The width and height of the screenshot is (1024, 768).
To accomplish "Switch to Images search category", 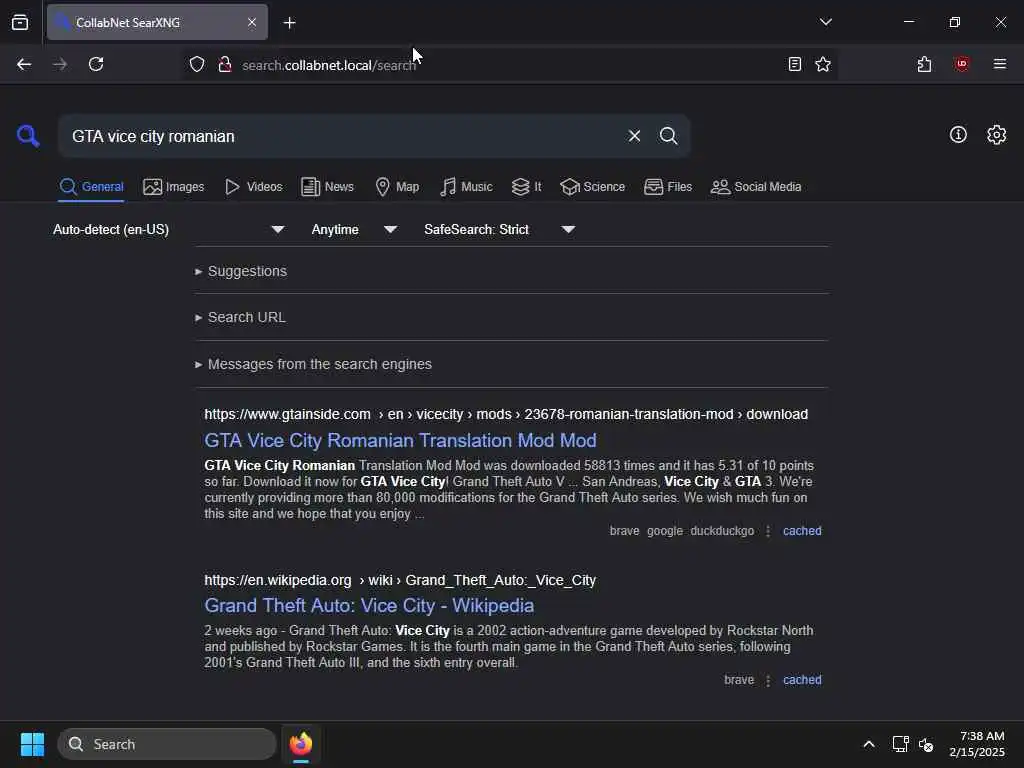I will pos(174,187).
